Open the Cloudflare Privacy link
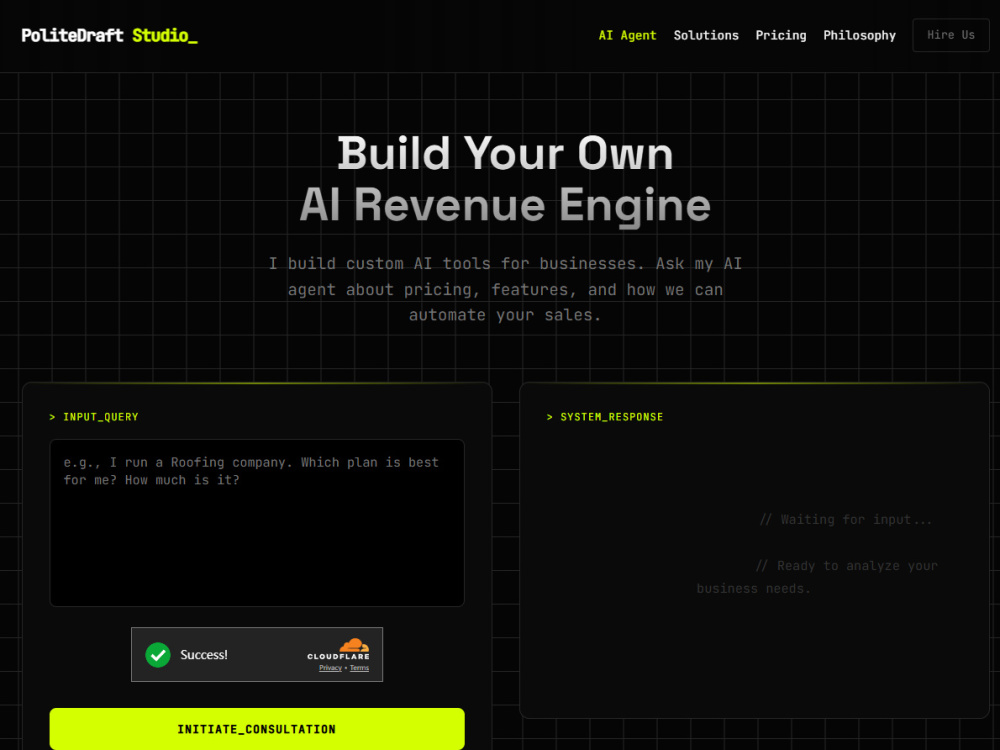 330,668
